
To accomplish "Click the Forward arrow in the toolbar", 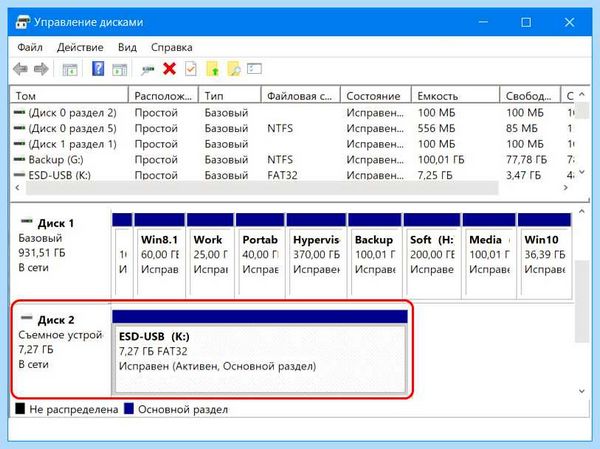I will coord(41,69).
